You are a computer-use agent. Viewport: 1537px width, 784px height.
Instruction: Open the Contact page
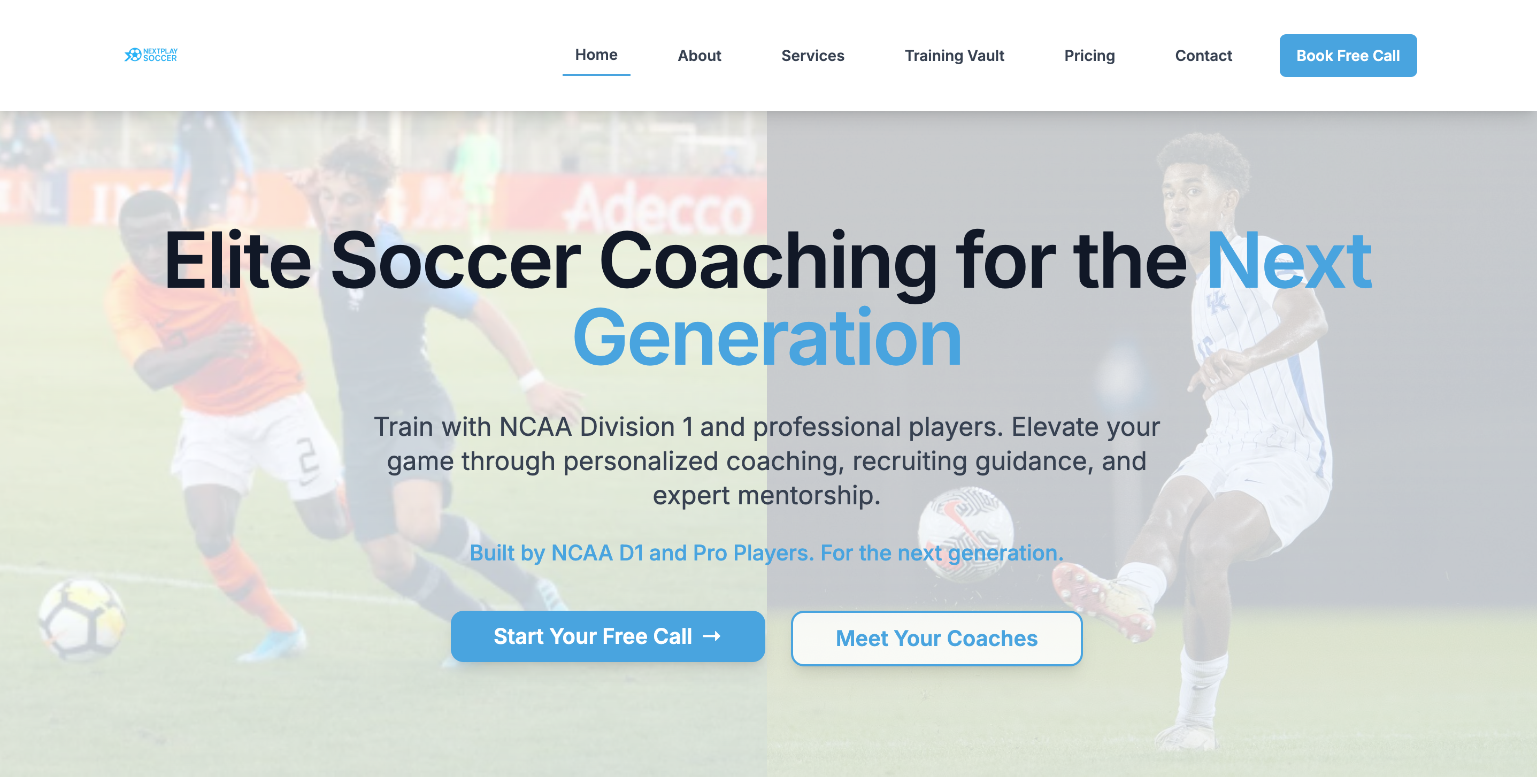coord(1203,56)
